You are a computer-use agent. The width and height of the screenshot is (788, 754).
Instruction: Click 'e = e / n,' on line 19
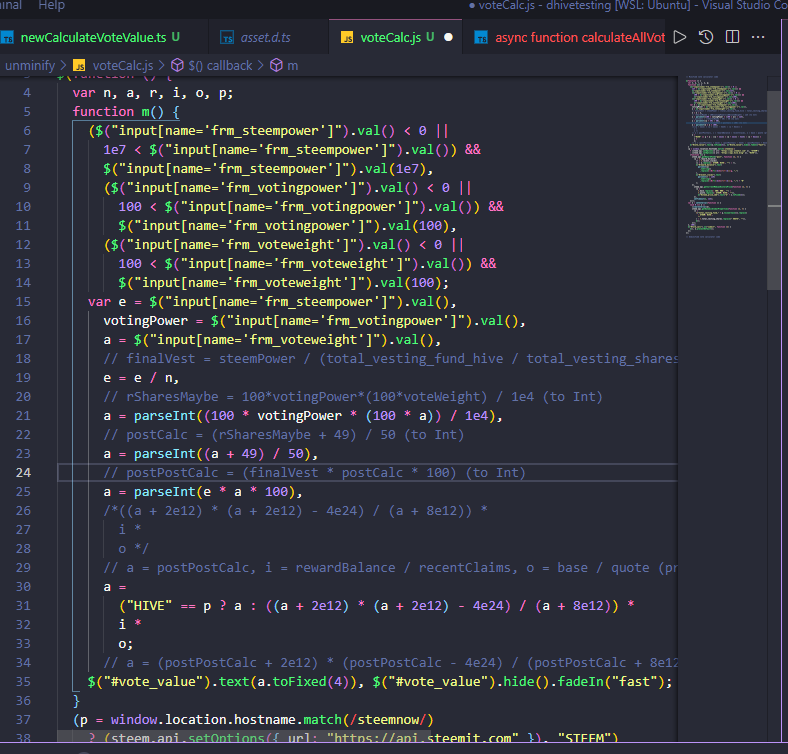(x=141, y=378)
